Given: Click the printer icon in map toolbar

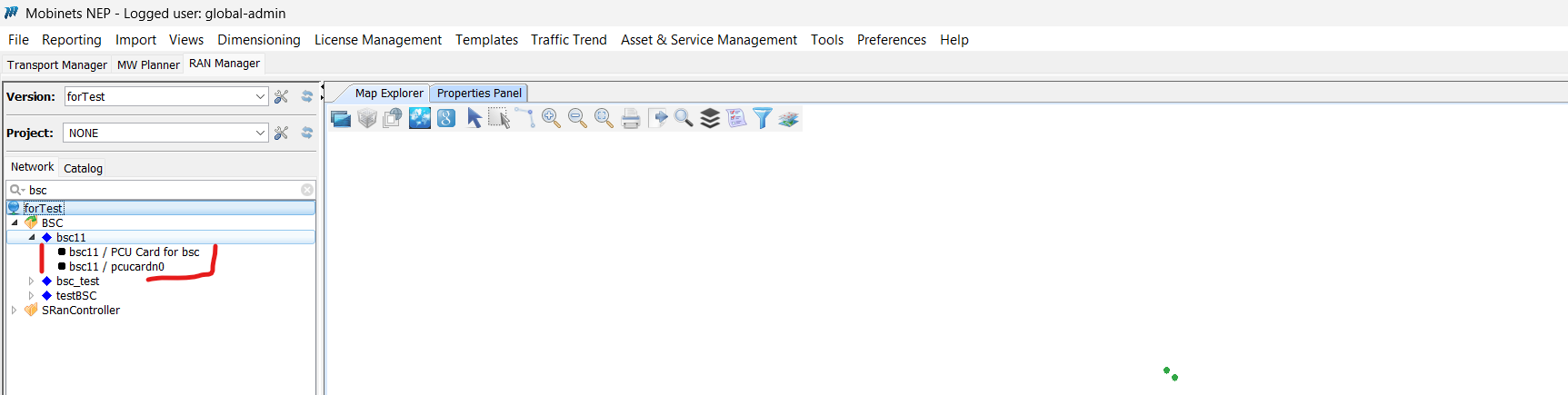Looking at the screenshot, I should pos(631,118).
